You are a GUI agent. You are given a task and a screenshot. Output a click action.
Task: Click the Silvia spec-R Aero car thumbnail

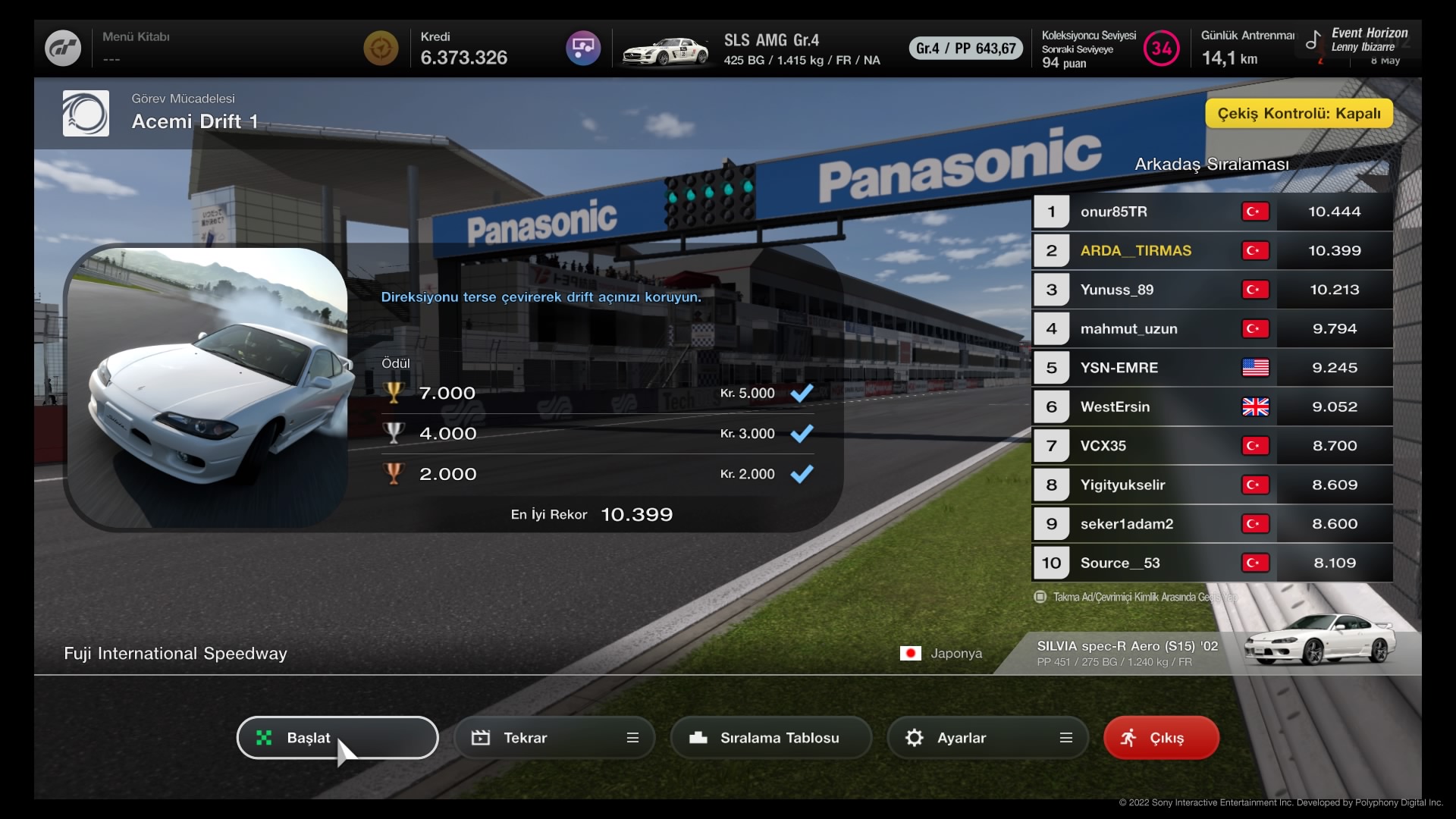tap(1319, 641)
